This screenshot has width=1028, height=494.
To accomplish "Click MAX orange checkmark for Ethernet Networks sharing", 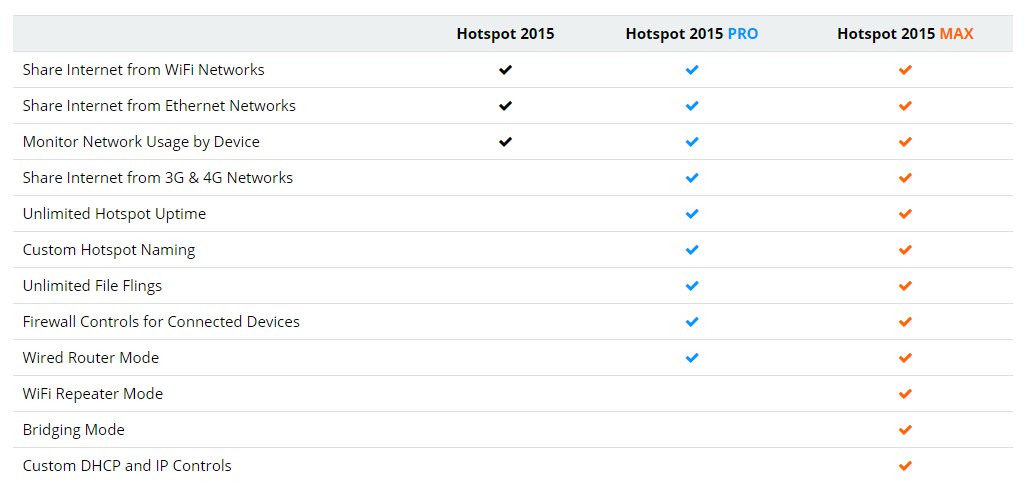I will pyautogui.click(x=905, y=106).
